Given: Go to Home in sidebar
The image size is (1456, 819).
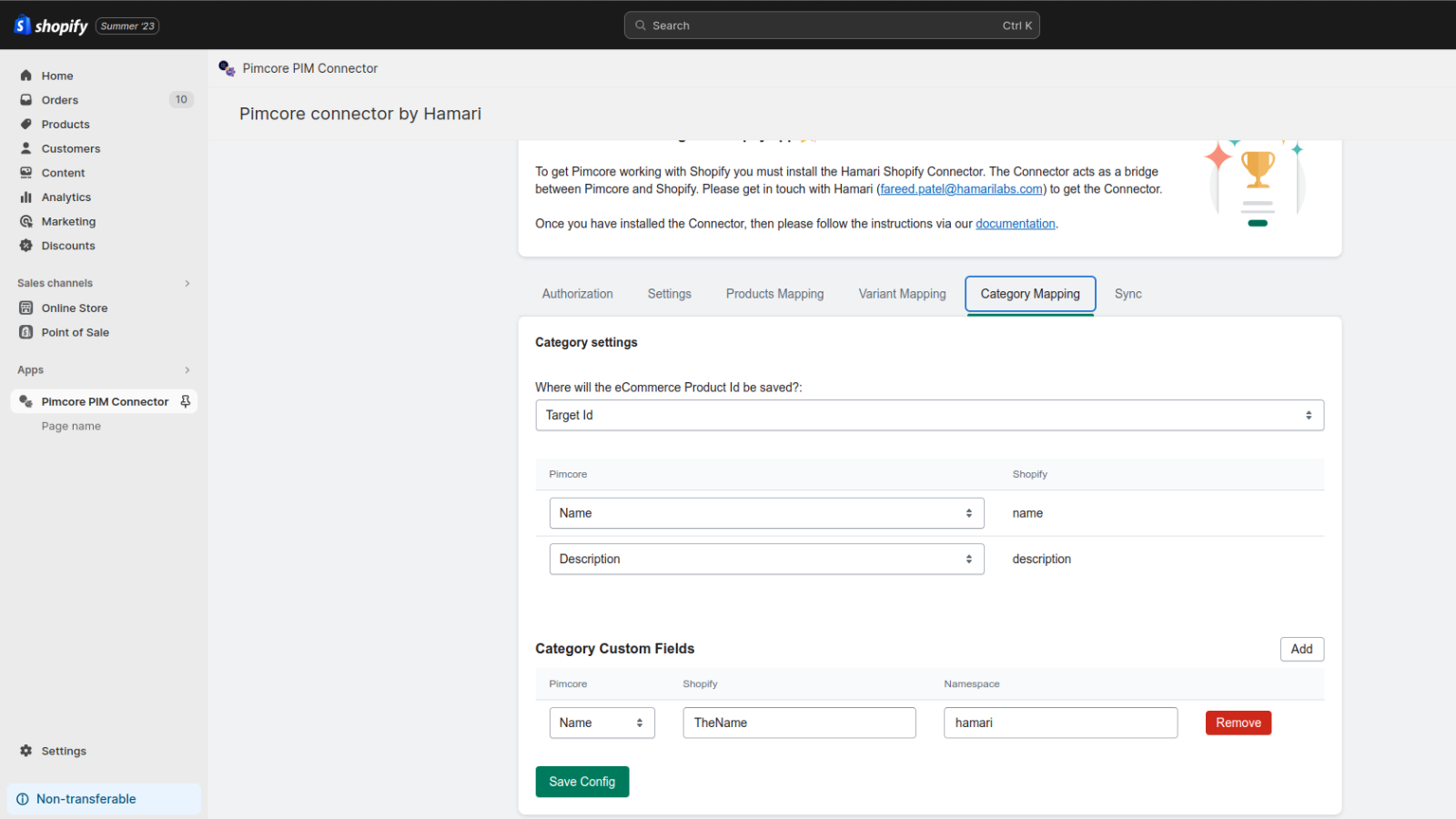Looking at the screenshot, I should coord(56,76).
